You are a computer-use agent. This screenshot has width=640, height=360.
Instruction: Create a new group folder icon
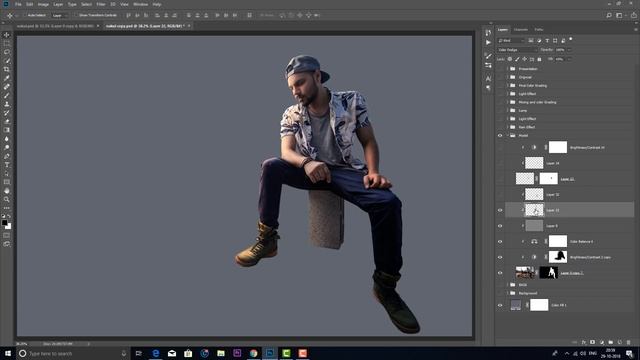[x=611, y=342]
